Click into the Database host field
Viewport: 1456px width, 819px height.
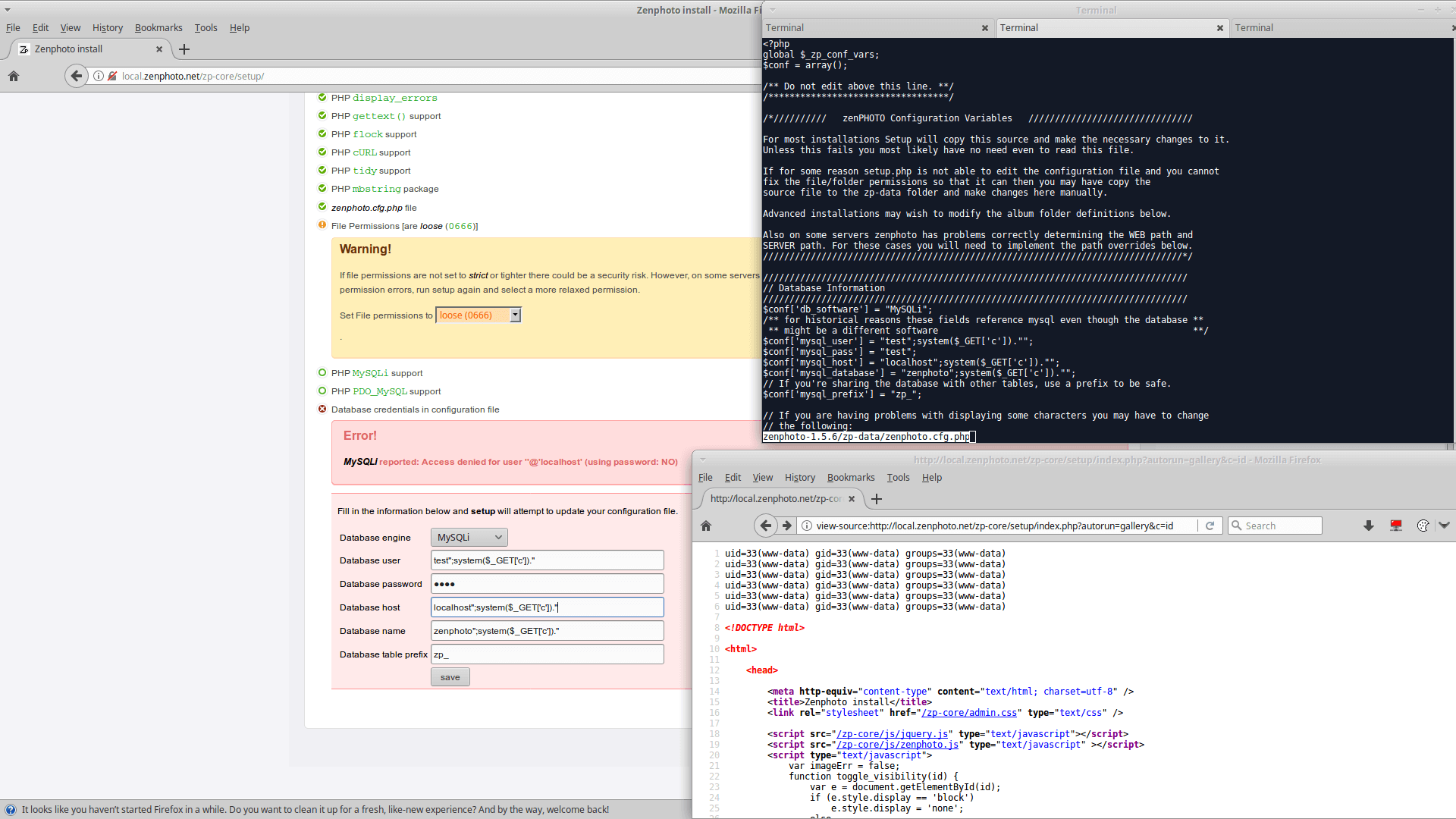(x=547, y=607)
